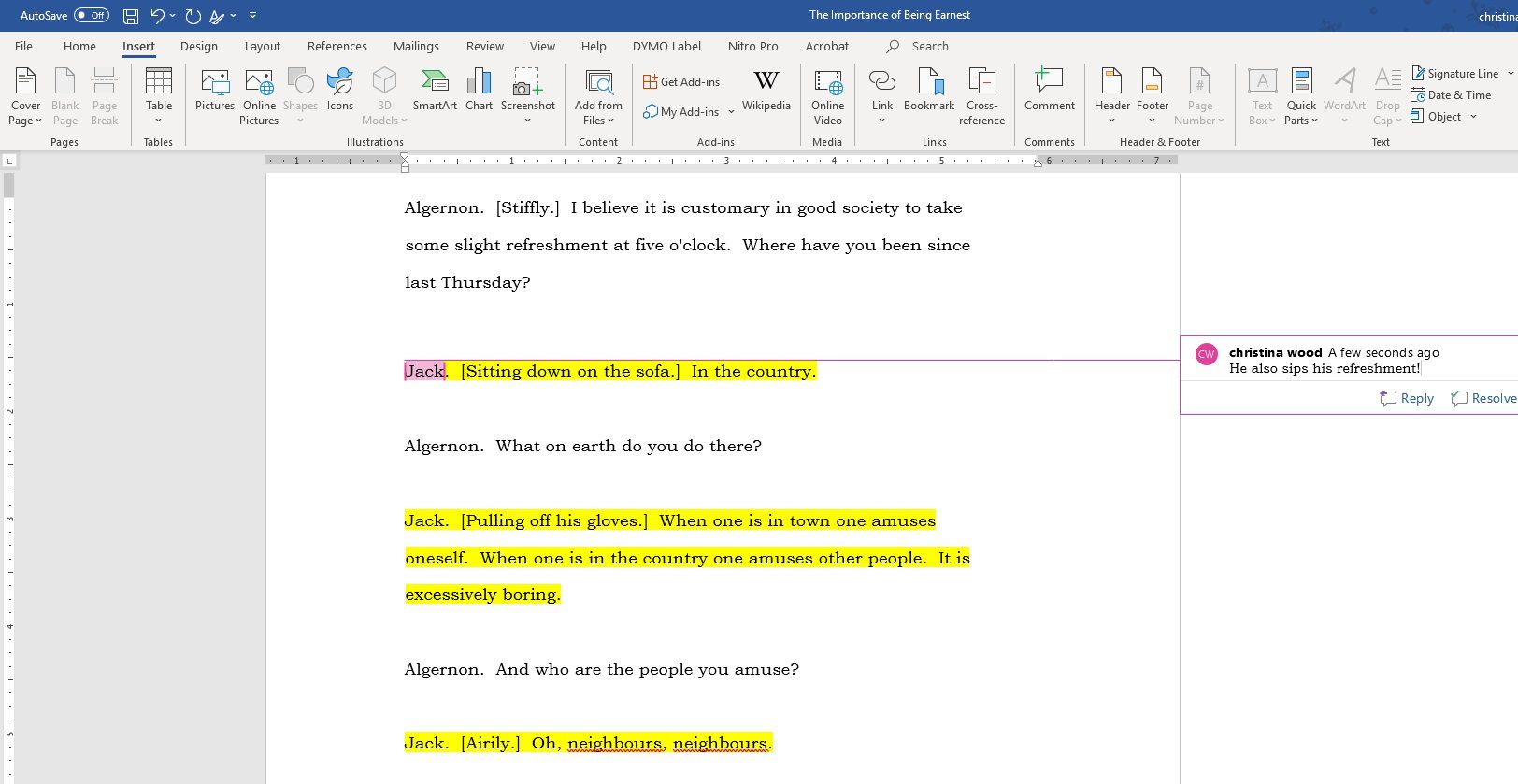Viewport: 1518px width, 784px height.
Task: Switch to the Design tab
Action: (x=198, y=46)
